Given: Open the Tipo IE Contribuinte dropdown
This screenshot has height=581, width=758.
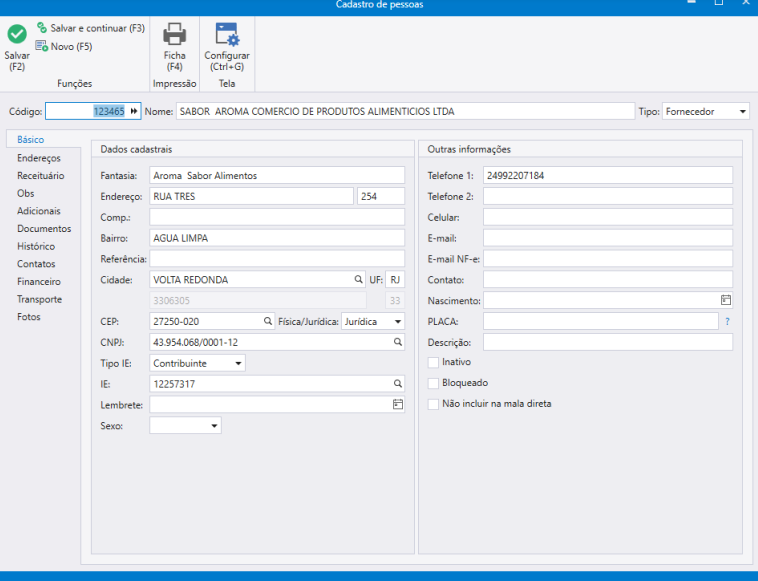Looking at the screenshot, I should pos(238,363).
